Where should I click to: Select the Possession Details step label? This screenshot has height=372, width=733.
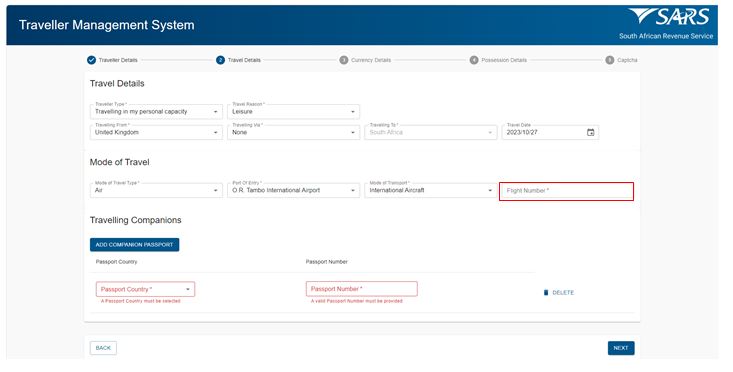[x=504, y=60]
